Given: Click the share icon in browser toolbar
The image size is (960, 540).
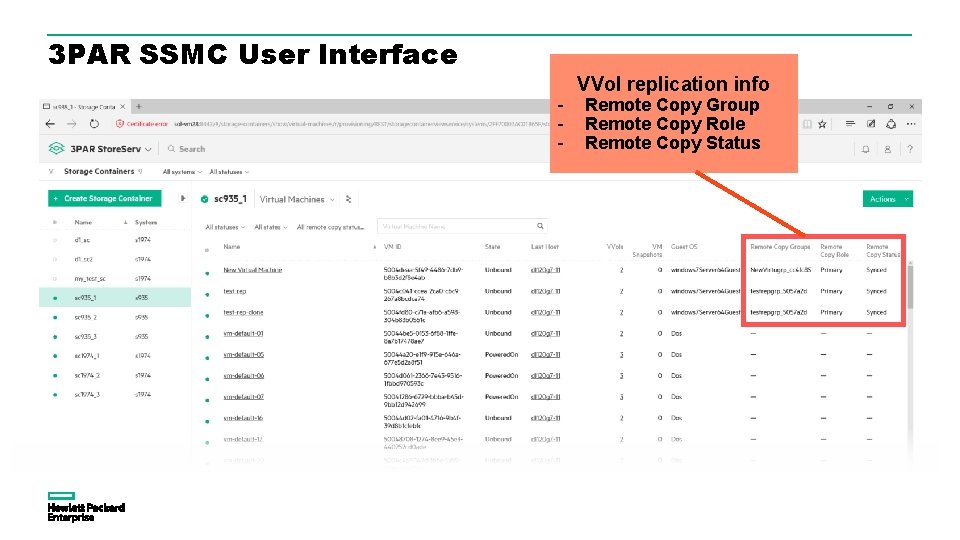Looking at the screenshot, I should pyautogui.click(x=891, y=124).
